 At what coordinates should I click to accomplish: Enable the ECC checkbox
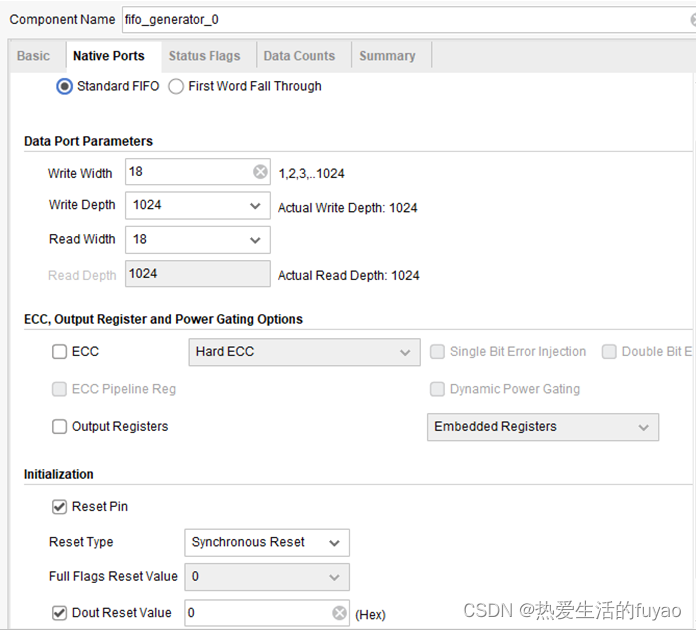[59, 352]
